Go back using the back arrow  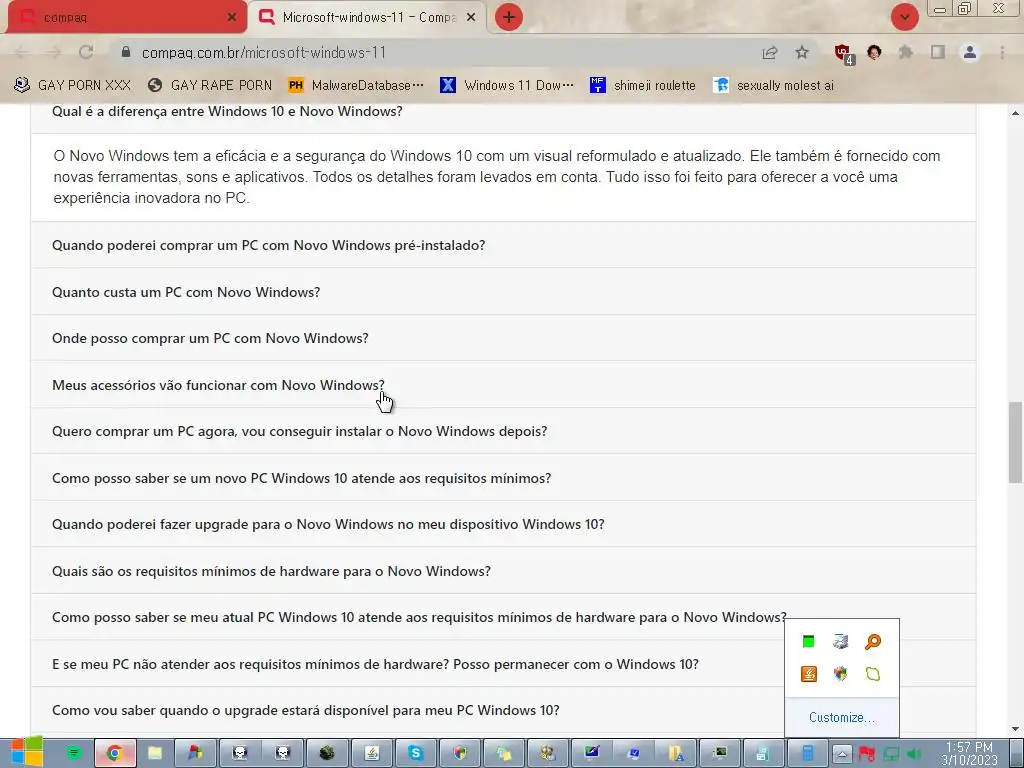pyautogui.click(x=22, y=52)
